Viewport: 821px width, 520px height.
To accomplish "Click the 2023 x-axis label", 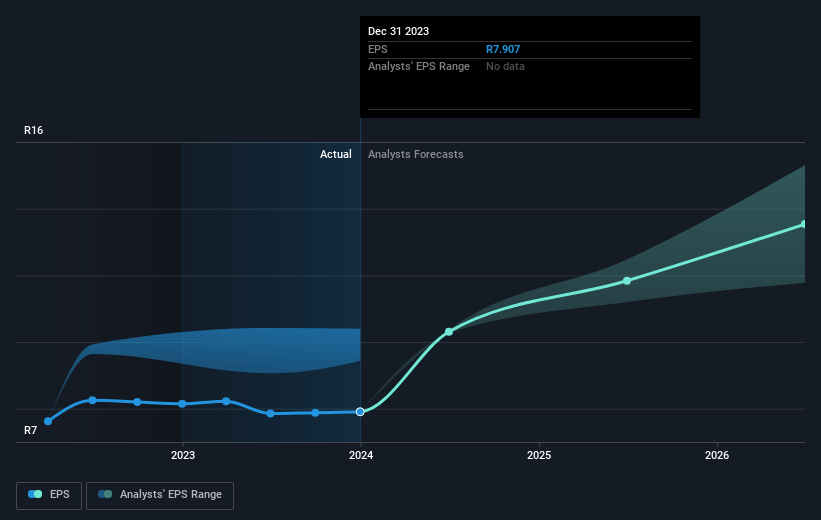I will [x=183, y=455].
